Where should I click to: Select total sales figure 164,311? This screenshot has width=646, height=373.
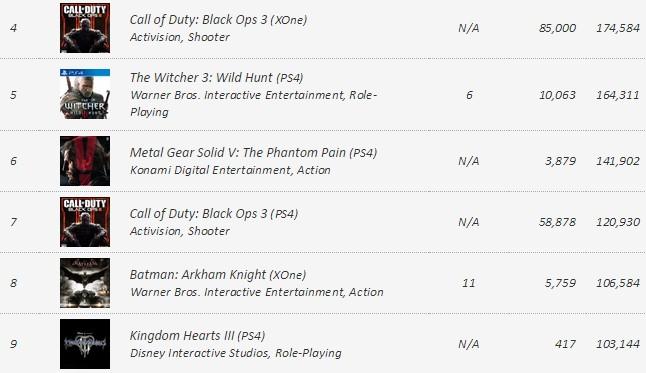618,95
